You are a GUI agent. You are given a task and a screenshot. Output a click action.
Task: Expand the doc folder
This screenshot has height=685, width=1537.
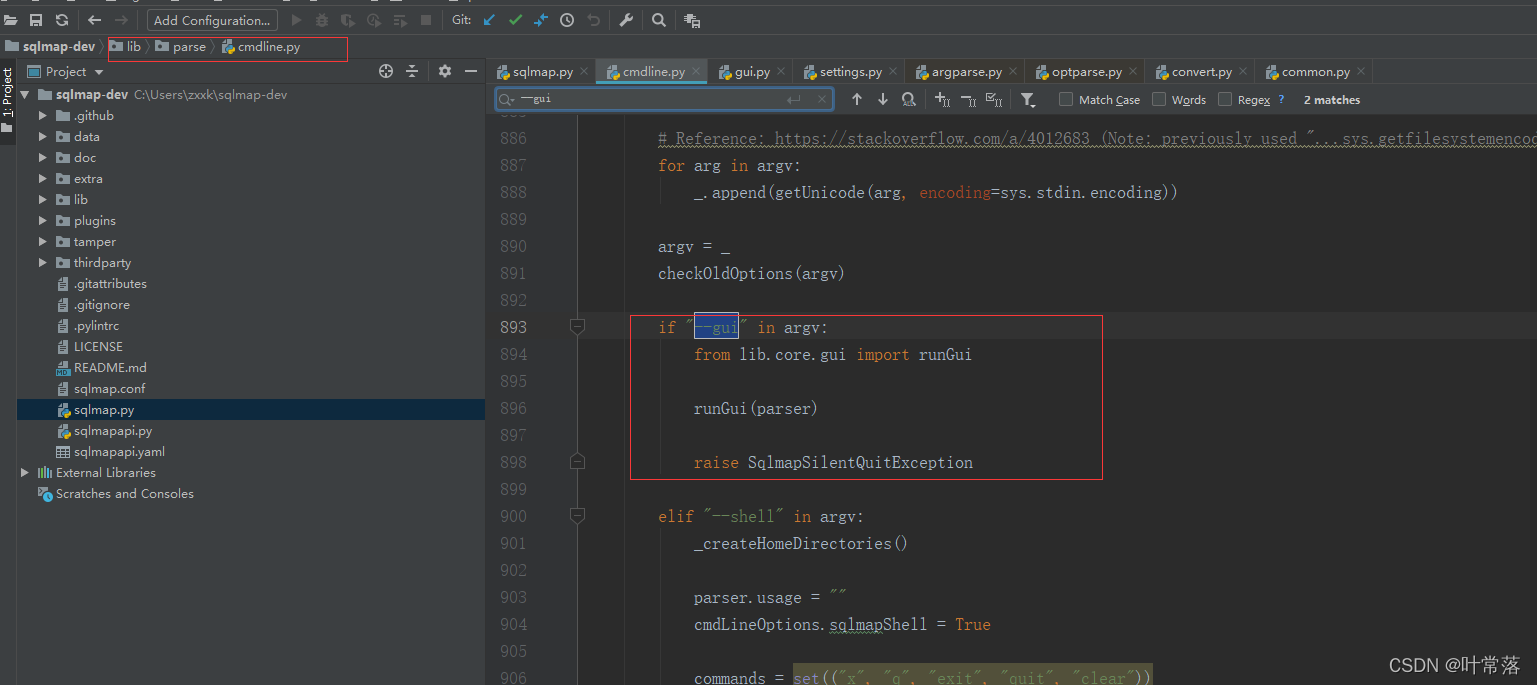[43, 158]
